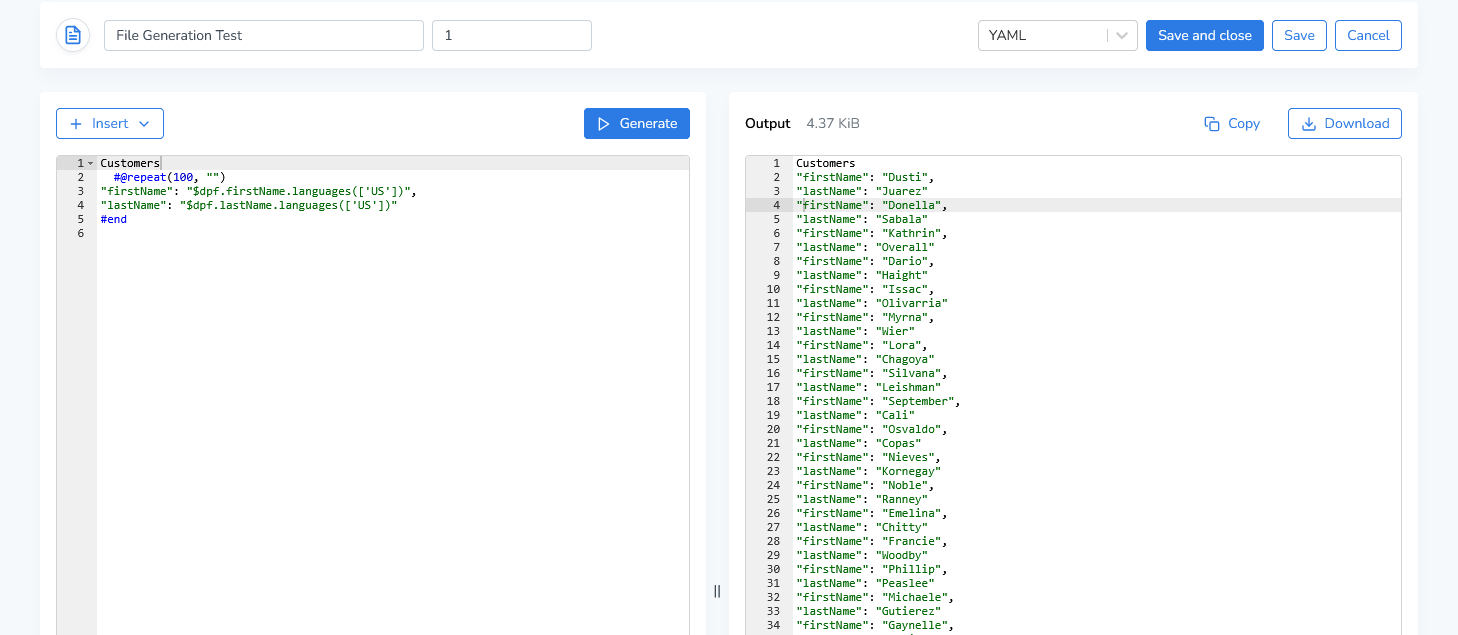Click the document file icon
Image resolution: width=1458 pixels, height=635 pixels.
[73, 35]
